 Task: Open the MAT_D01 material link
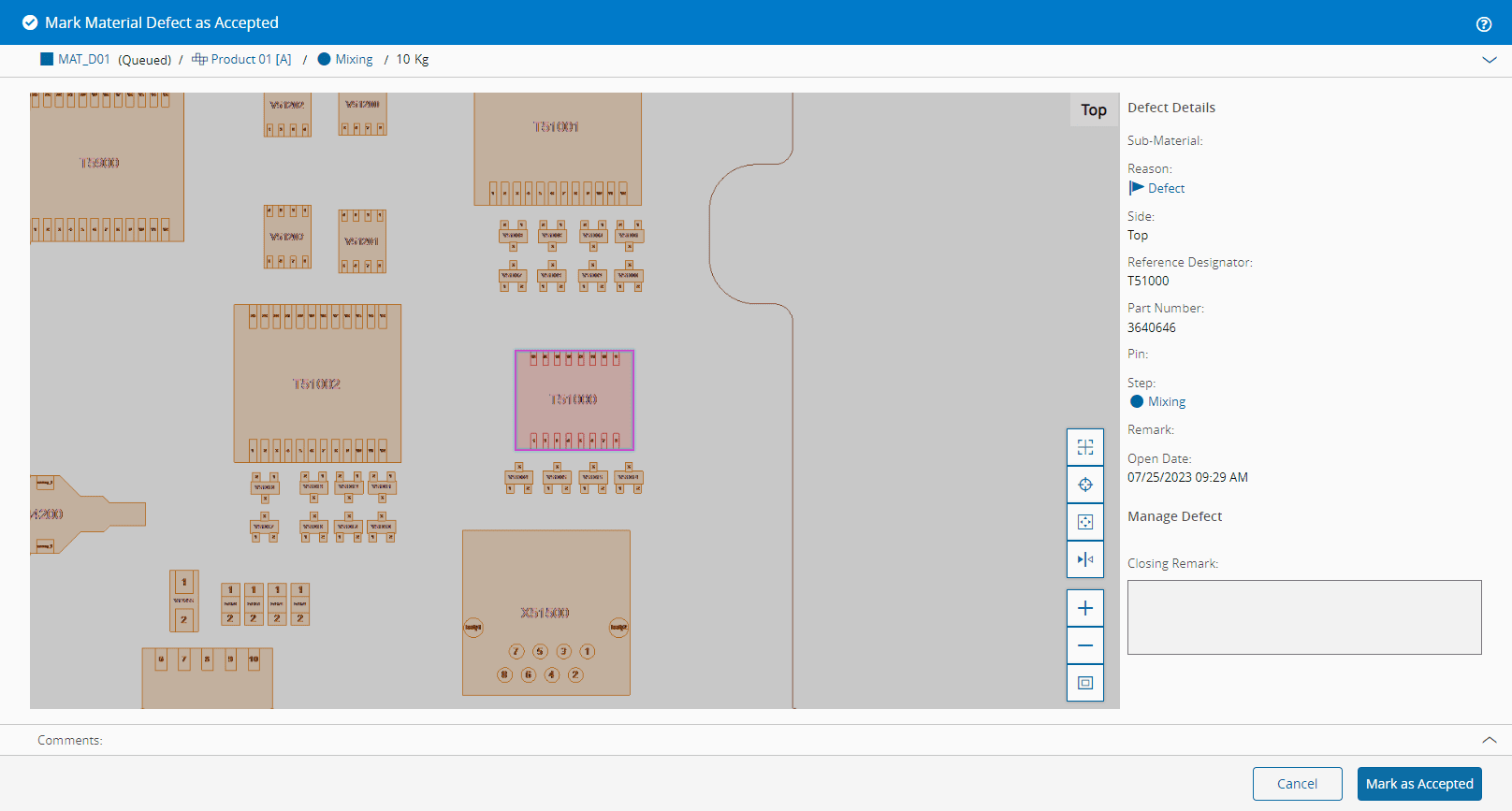83,59
